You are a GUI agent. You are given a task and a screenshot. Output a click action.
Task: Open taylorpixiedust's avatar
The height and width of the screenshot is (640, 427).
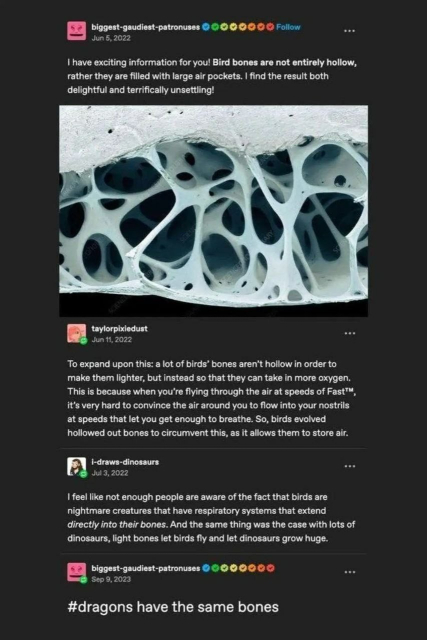pos(77,333)
